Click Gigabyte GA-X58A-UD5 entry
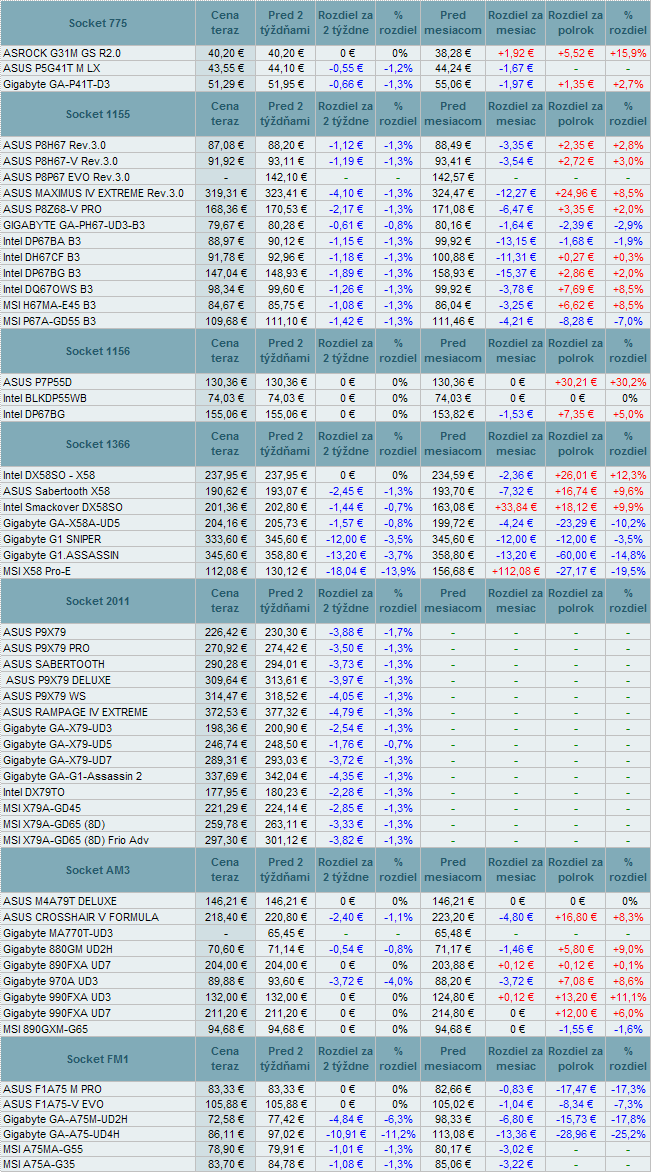This screenshot has width=651, height=1172. [60, 522]
